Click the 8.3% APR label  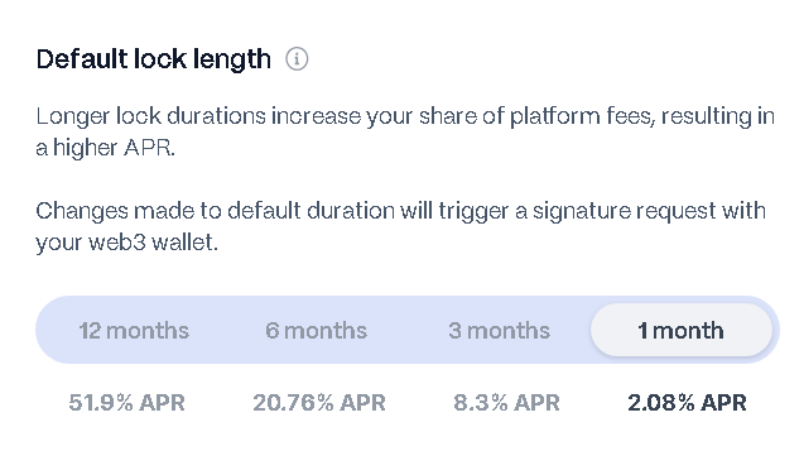(506, 402)
